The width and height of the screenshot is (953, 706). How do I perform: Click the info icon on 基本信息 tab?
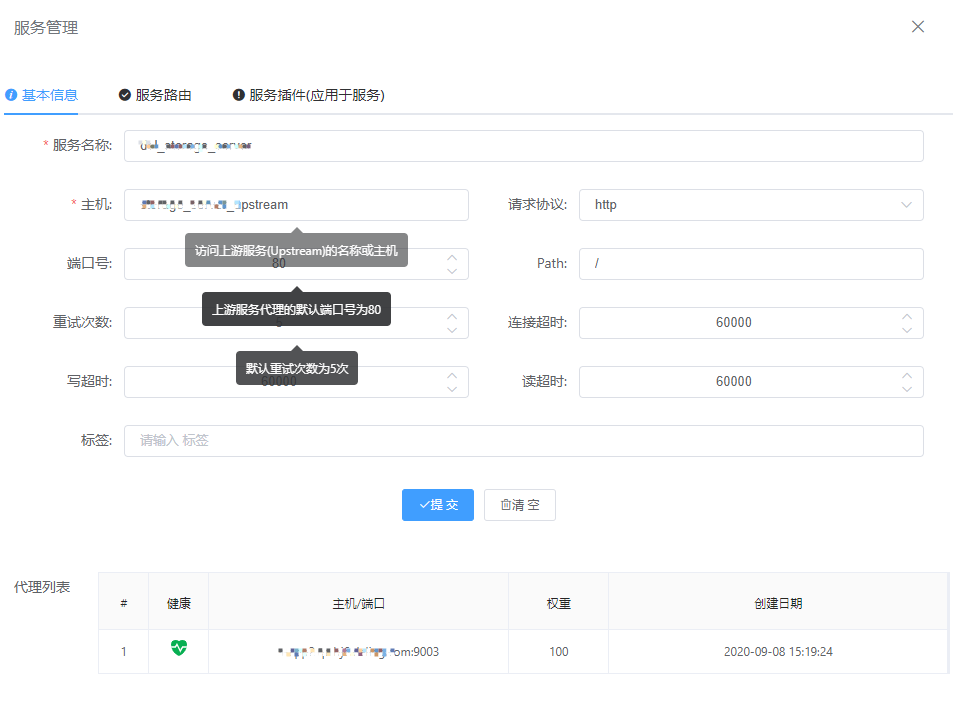pos(11,95)
